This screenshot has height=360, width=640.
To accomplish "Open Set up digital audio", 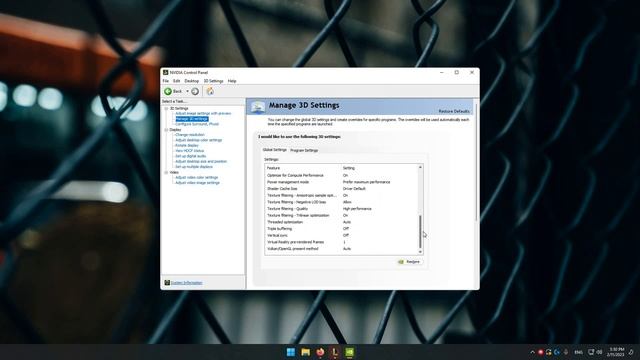I will 191,156.
